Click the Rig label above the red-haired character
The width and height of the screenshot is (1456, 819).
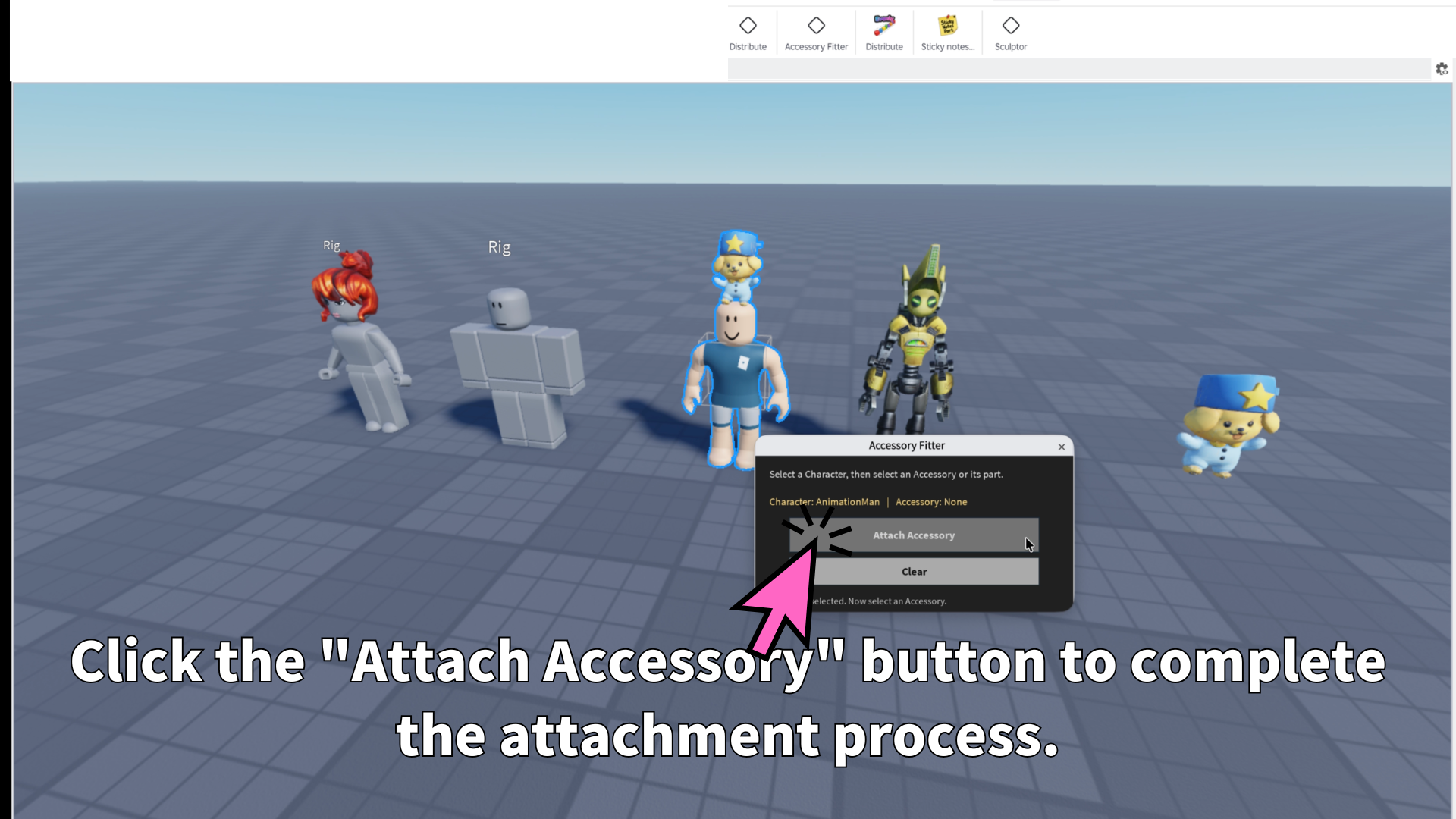(331, 246)
